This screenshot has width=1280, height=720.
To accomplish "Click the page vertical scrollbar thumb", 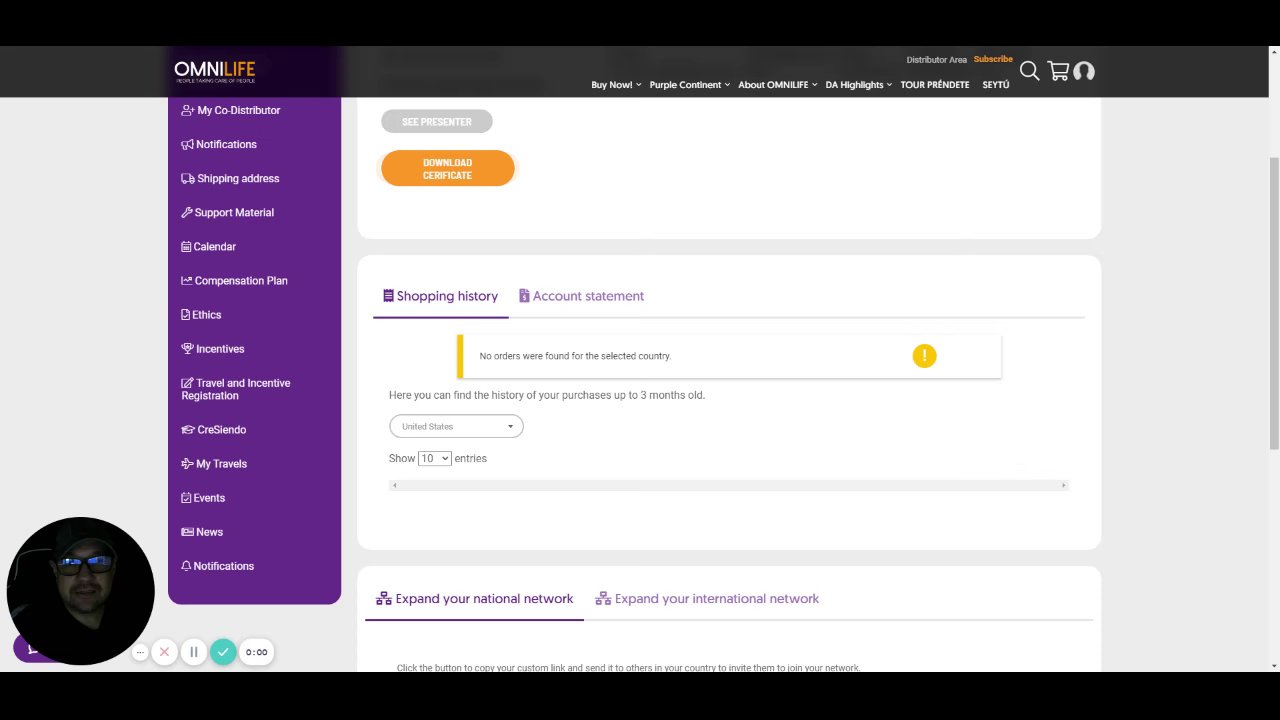I will pyautogui.click(x=1273, y=303).
